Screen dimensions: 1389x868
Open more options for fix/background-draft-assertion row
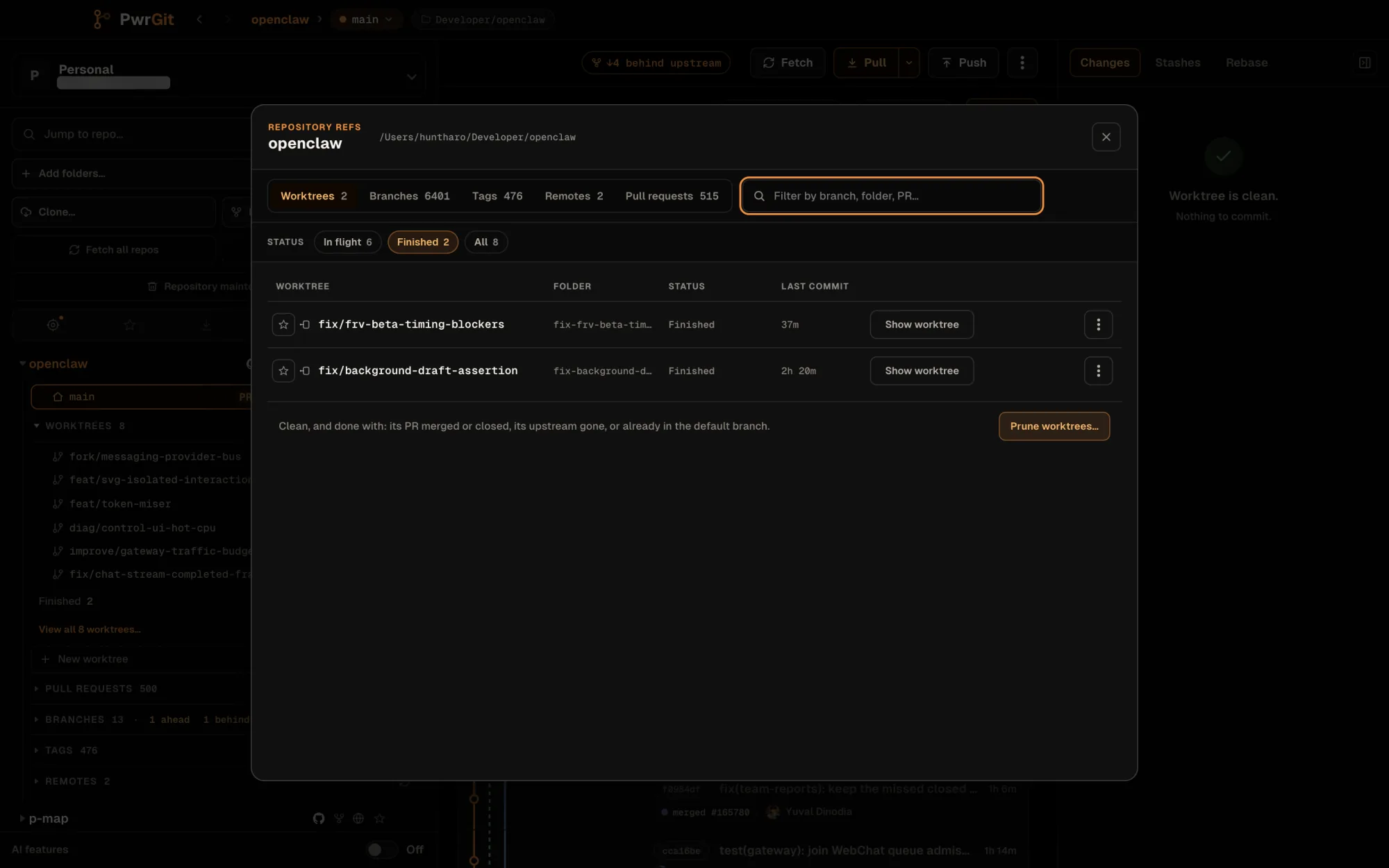click(x=1098, y=371)
